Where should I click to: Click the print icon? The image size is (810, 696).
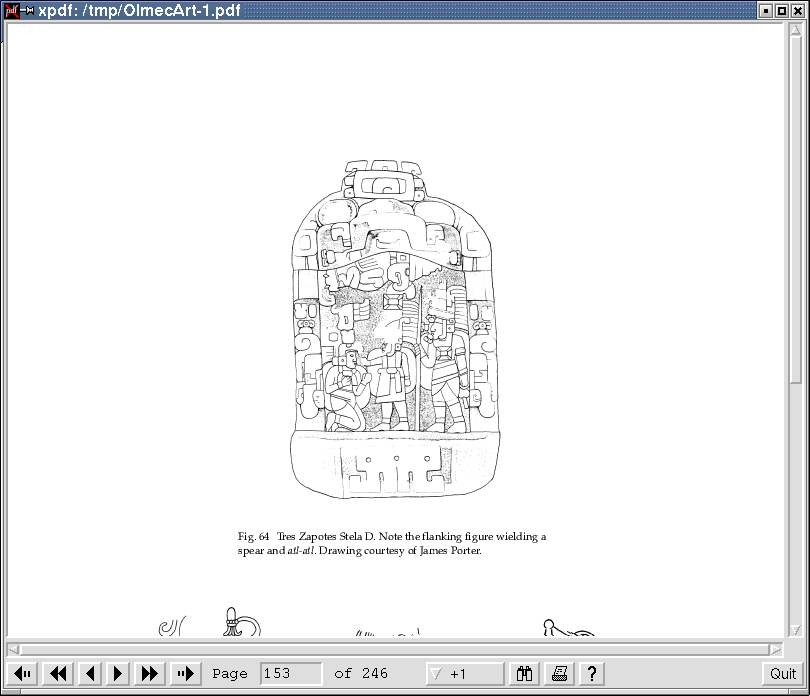point(559,673)
